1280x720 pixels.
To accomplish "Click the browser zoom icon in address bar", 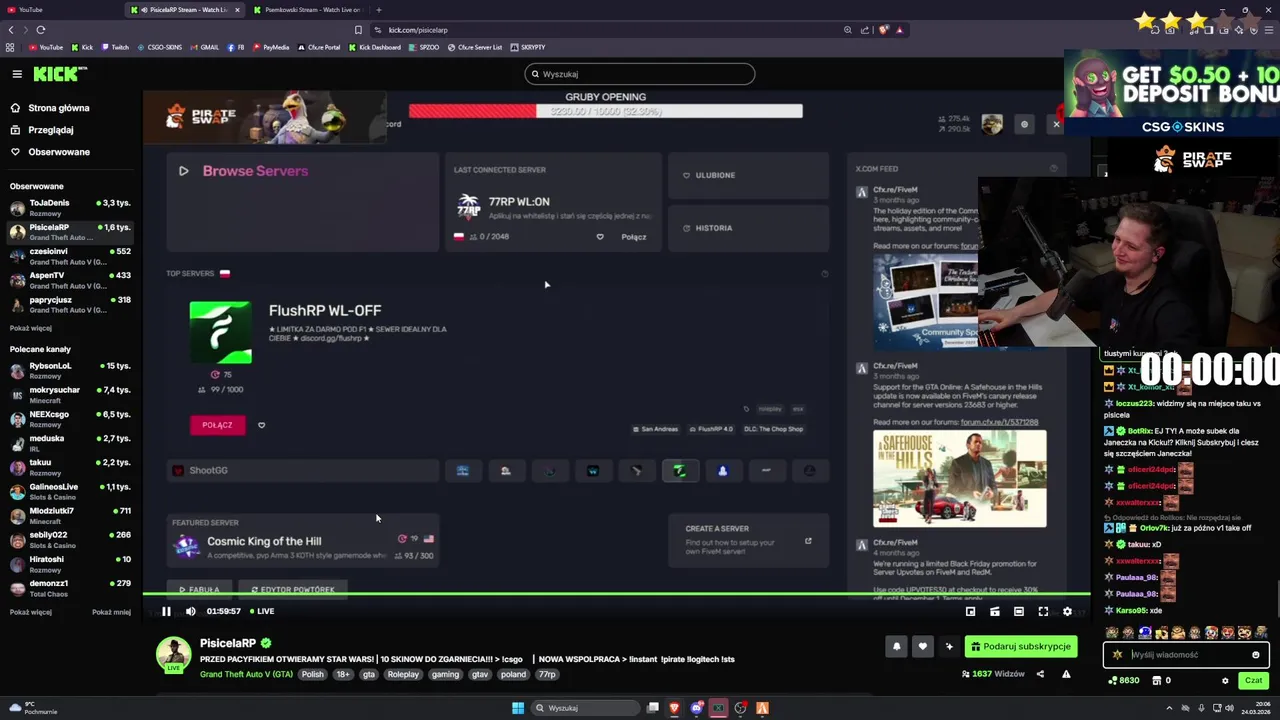I will 847,30.
